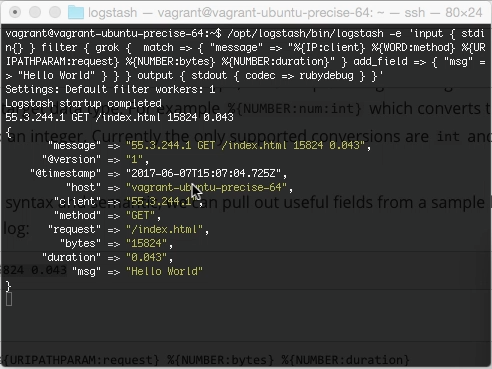
Task: Click the "GET" method value
Action: click(x=140, y=215)
